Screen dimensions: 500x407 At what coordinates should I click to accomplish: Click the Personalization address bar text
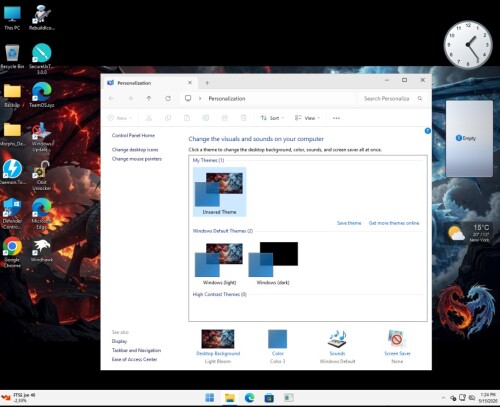tap(227, 98)
